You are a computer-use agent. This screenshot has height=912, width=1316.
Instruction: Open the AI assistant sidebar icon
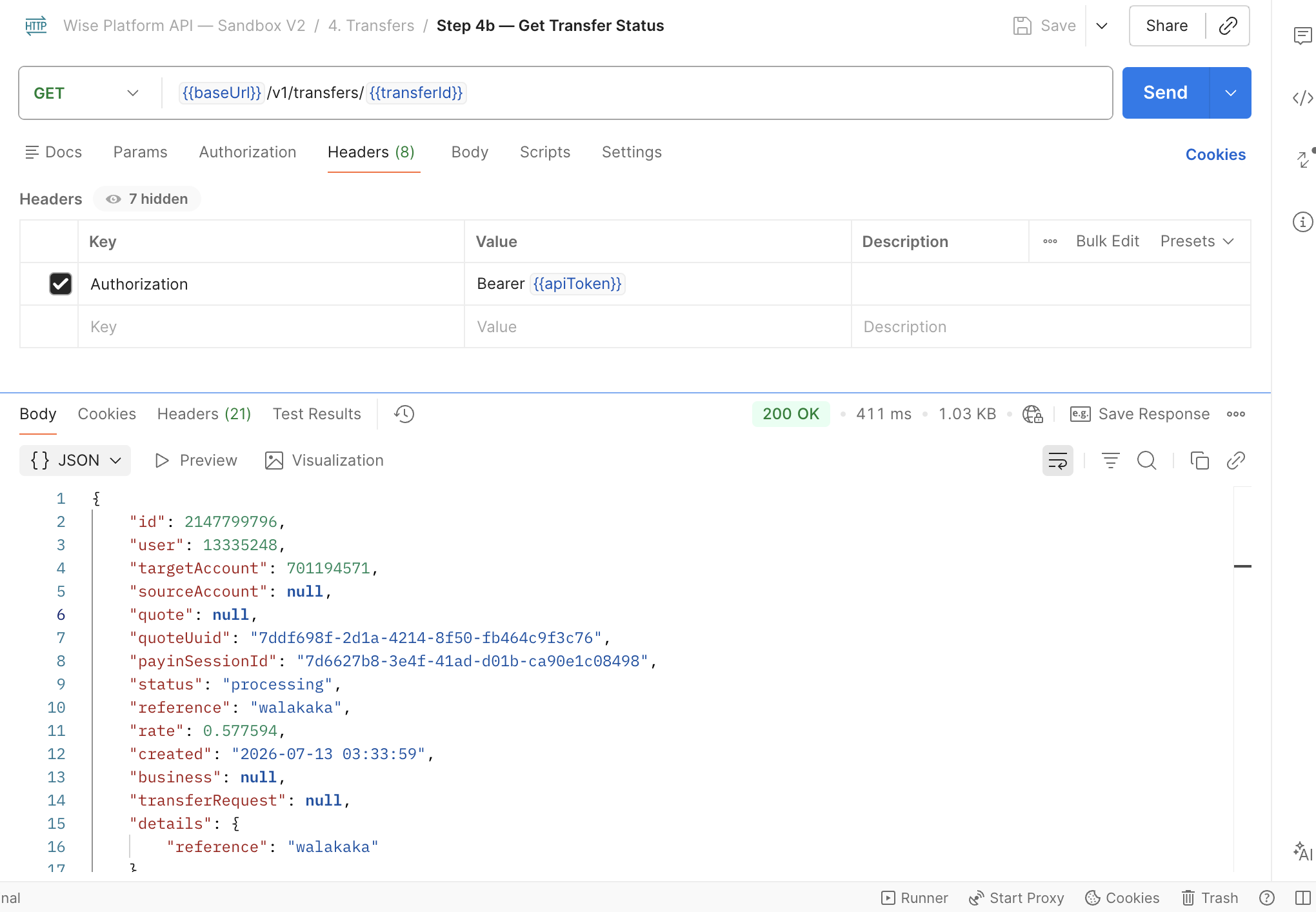(x=1302, y=851)
